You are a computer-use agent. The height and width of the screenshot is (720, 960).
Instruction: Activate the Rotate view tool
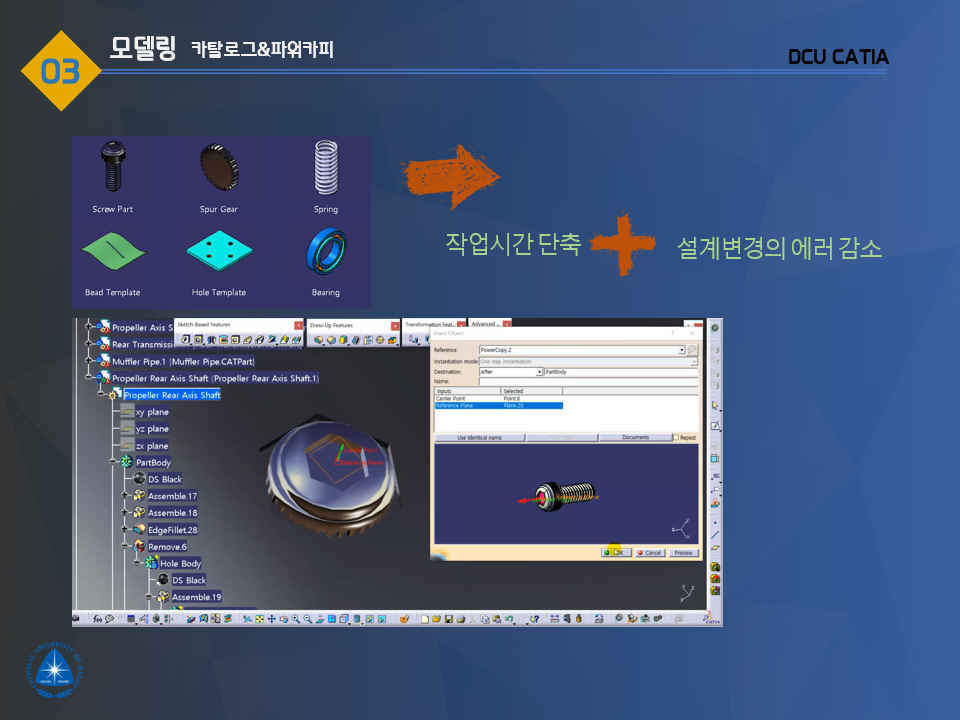[x=283, y=619]
